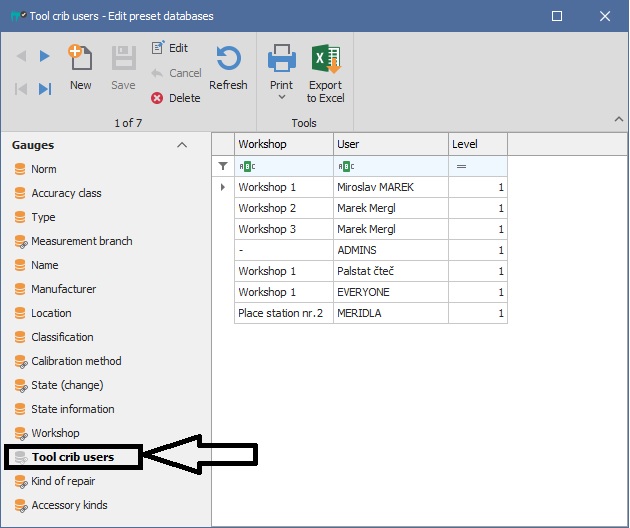Close the Edit preset databases window
This screenshot has width=630, height=528.
coord(605,16)
